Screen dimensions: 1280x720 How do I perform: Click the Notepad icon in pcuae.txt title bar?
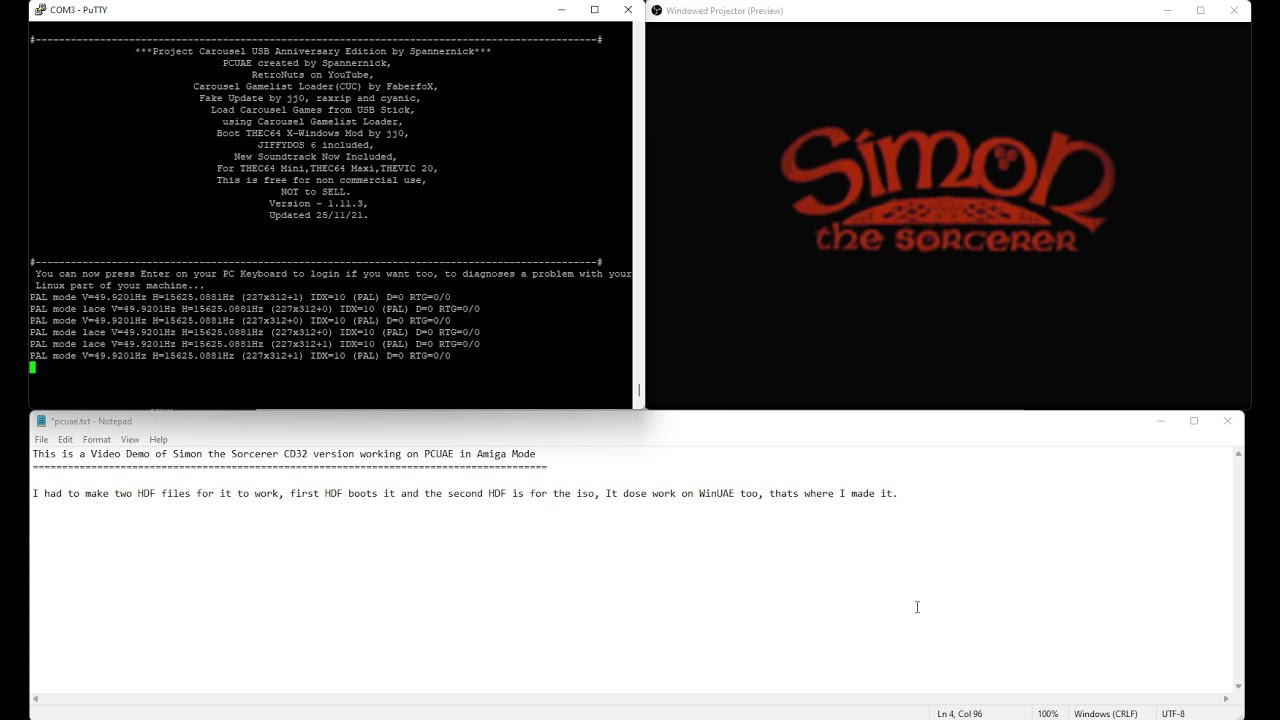coord(41,421)
